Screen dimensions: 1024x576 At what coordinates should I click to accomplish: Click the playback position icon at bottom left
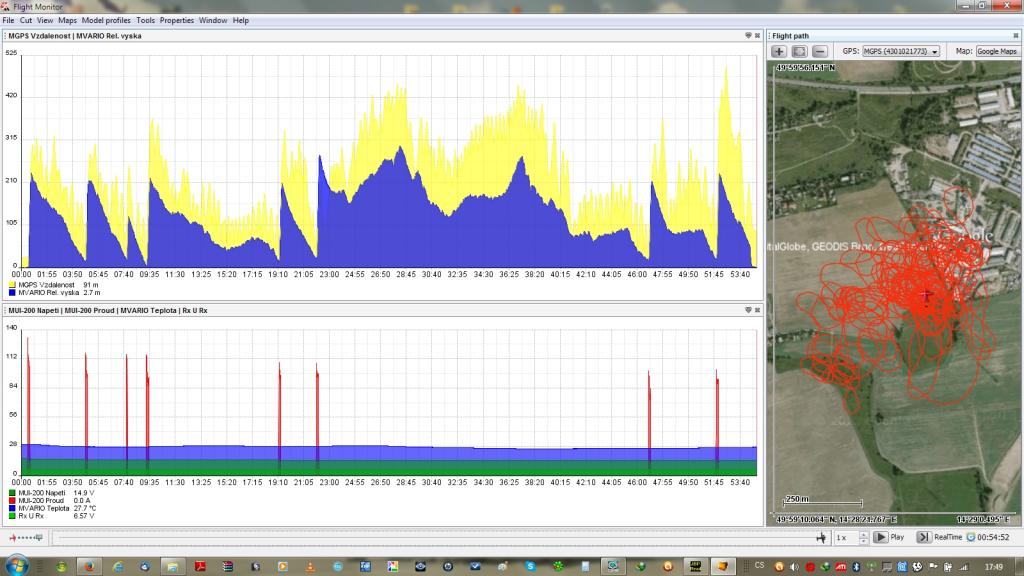pos(25,537)
